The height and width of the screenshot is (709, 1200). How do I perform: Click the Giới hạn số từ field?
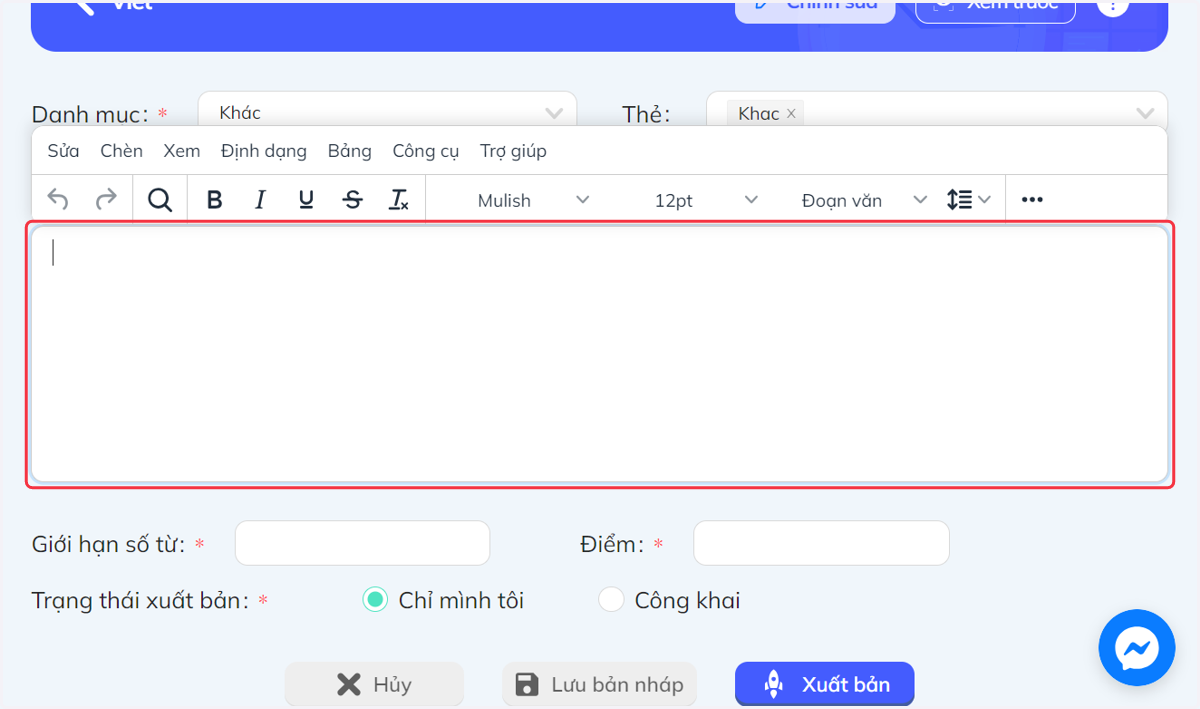pos(362,543)
